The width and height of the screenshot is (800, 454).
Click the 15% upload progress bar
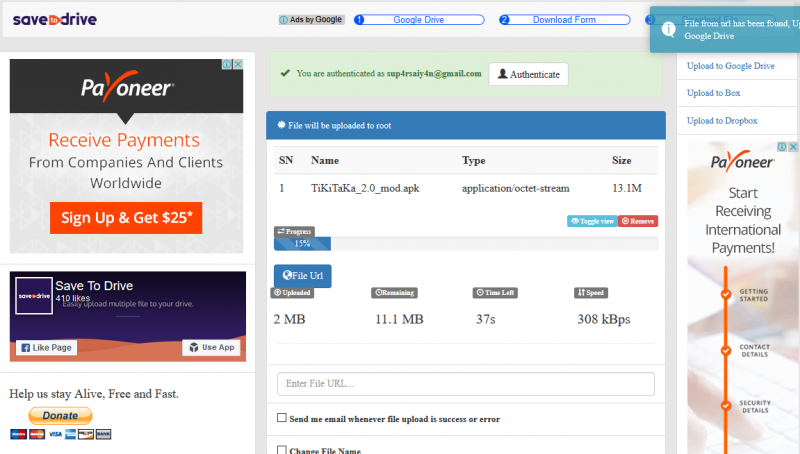point(302,244)
